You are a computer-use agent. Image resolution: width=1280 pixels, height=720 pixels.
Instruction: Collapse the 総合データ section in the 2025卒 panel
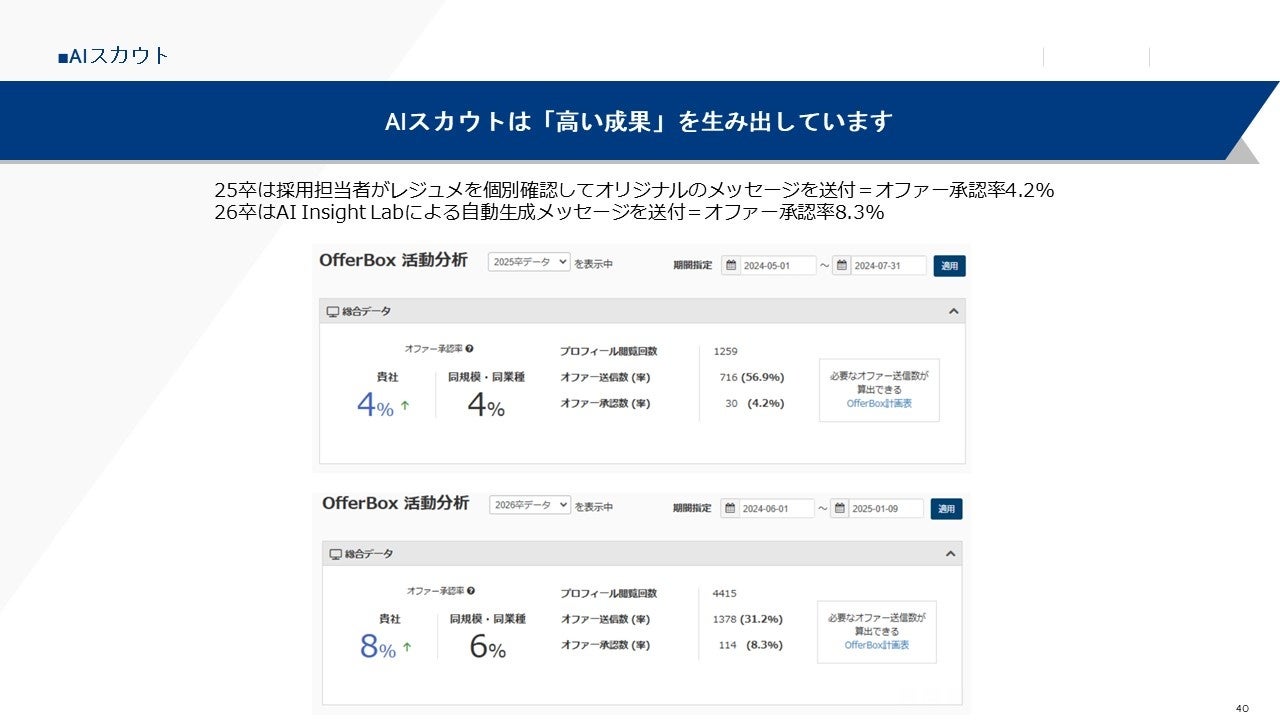pyautogui.click(x=953, y=312)
